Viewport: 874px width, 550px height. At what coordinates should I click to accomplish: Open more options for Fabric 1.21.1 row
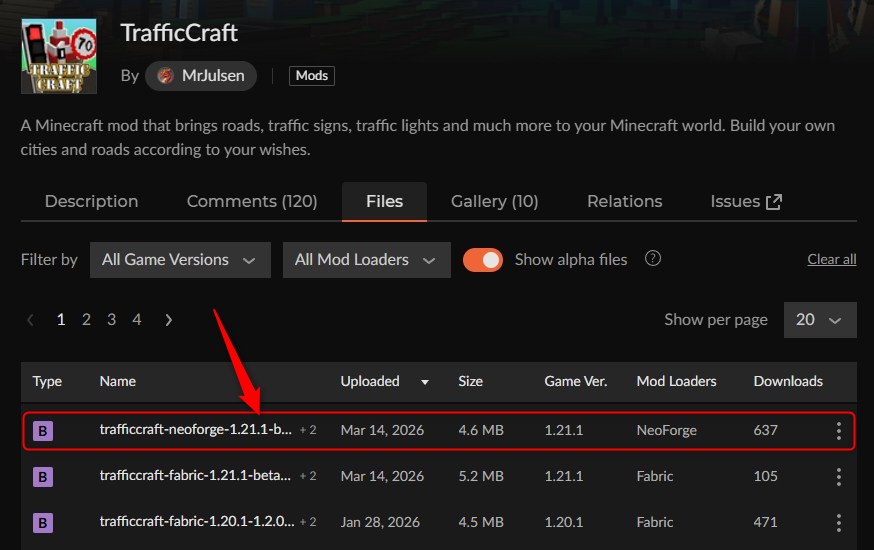point(838,476)
